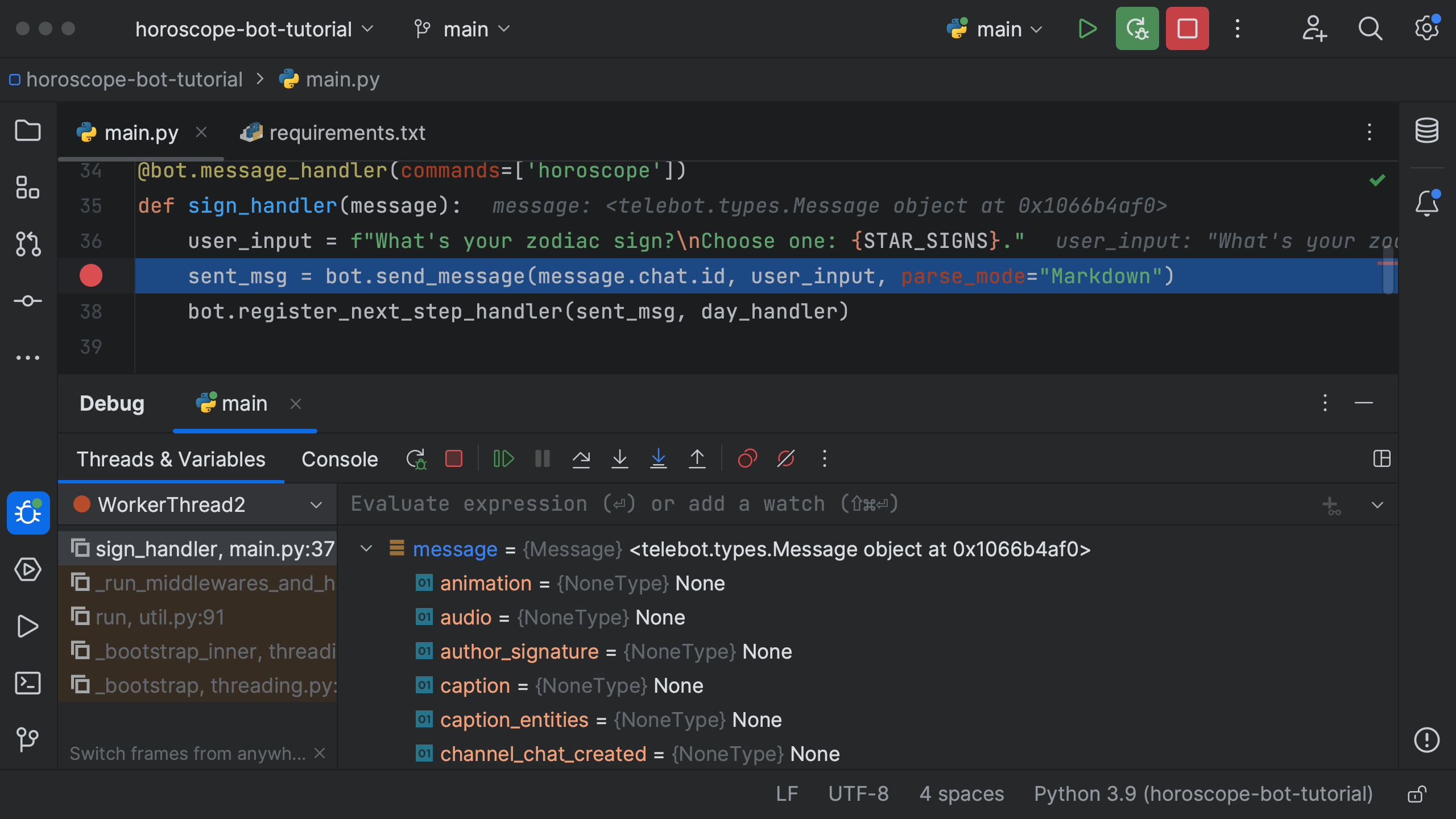This screenshot has height=819, width=1456.
Task: Resume the paused program
Action: [x=503, y=459]
